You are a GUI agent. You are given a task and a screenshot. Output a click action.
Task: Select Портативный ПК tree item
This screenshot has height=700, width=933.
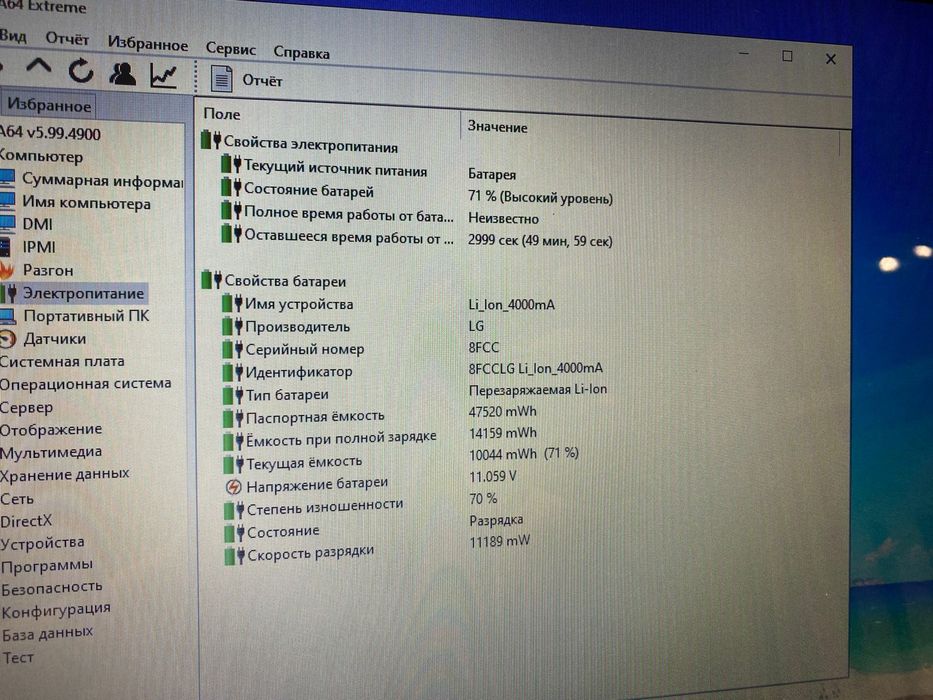[x=86, y=315]
